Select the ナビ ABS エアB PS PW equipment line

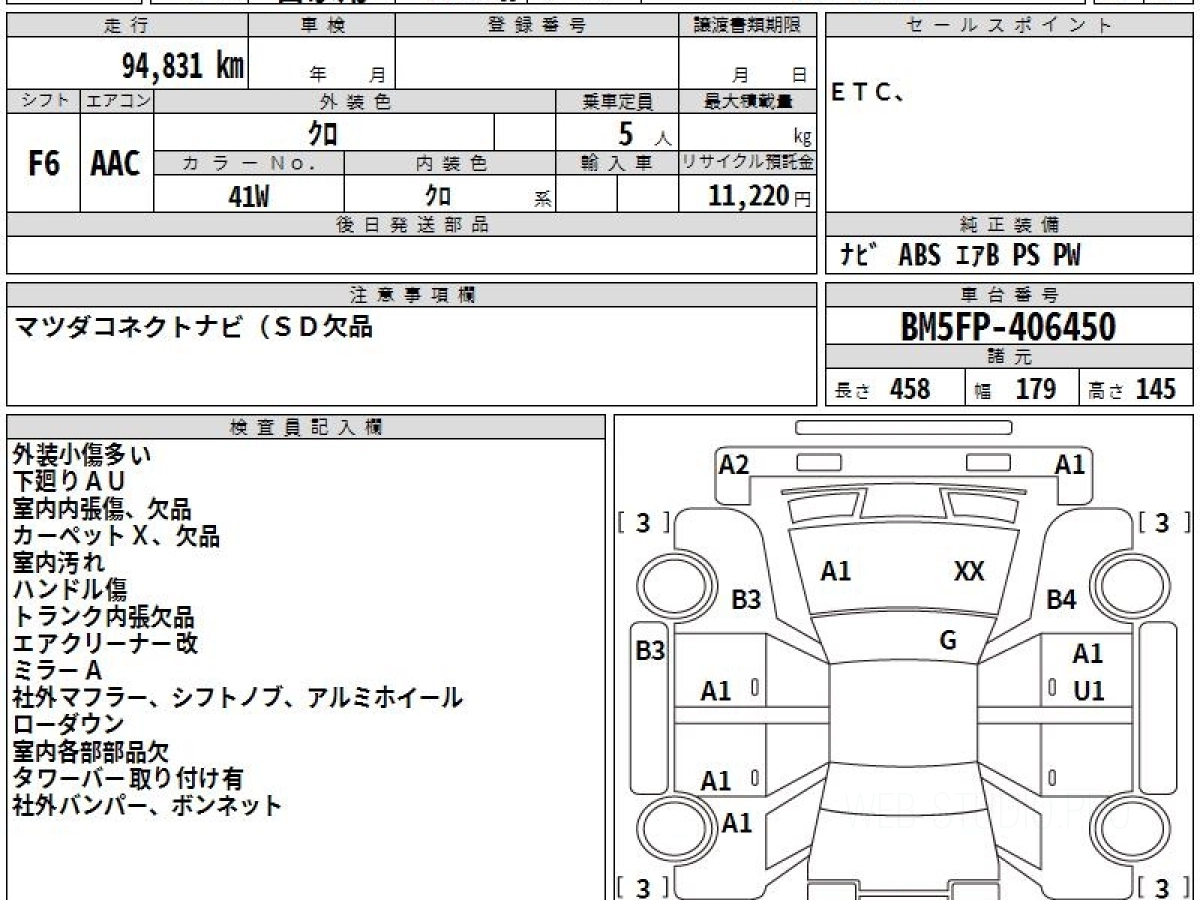(960, 256)
